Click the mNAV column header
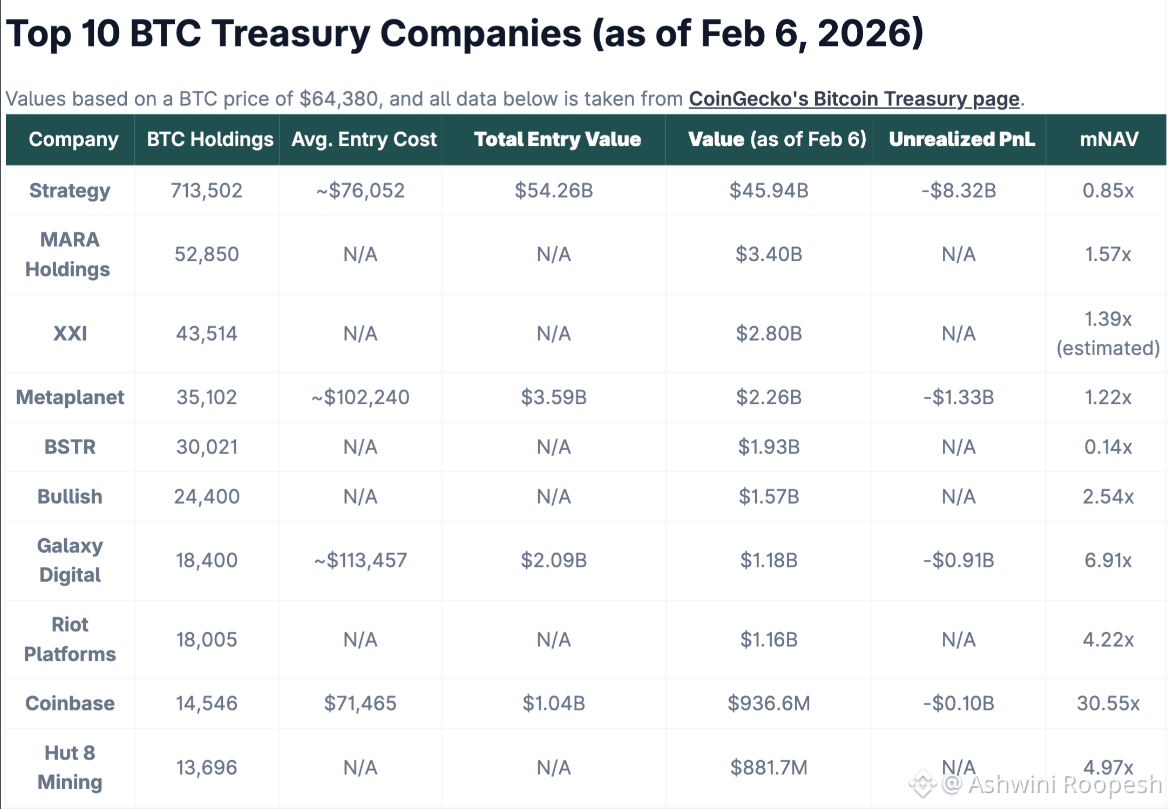This screenshot has height=809, width=1170. click(x=1109, y=140)
